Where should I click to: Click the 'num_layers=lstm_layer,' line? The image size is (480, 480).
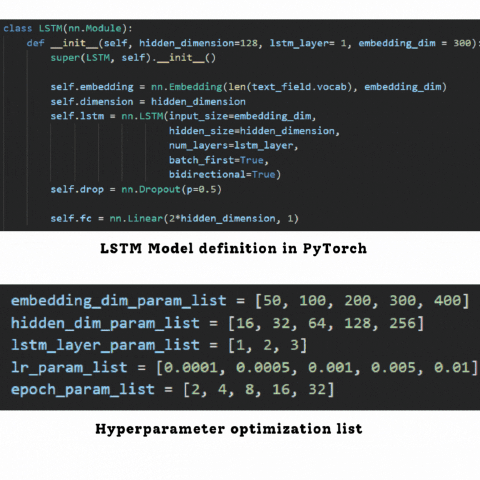pyautogui.click(x=233, y=145)
